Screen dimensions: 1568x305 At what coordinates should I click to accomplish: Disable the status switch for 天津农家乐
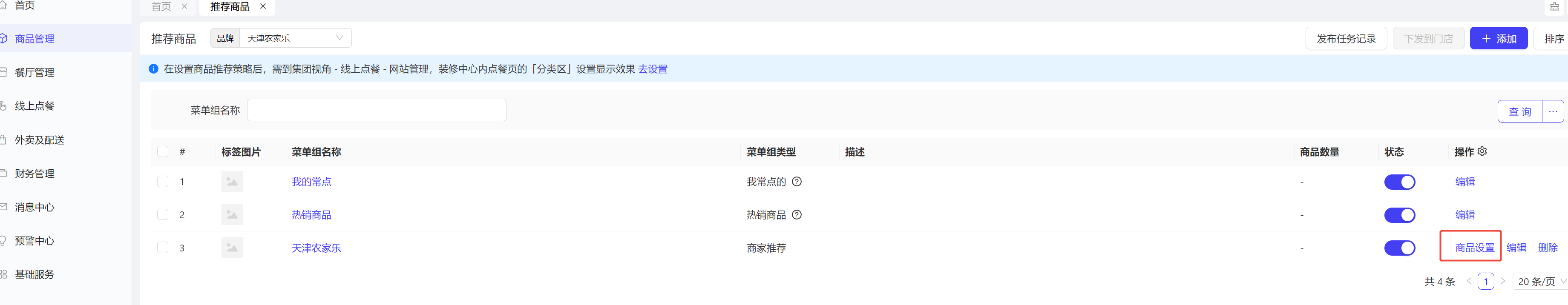coord(1399,248)
